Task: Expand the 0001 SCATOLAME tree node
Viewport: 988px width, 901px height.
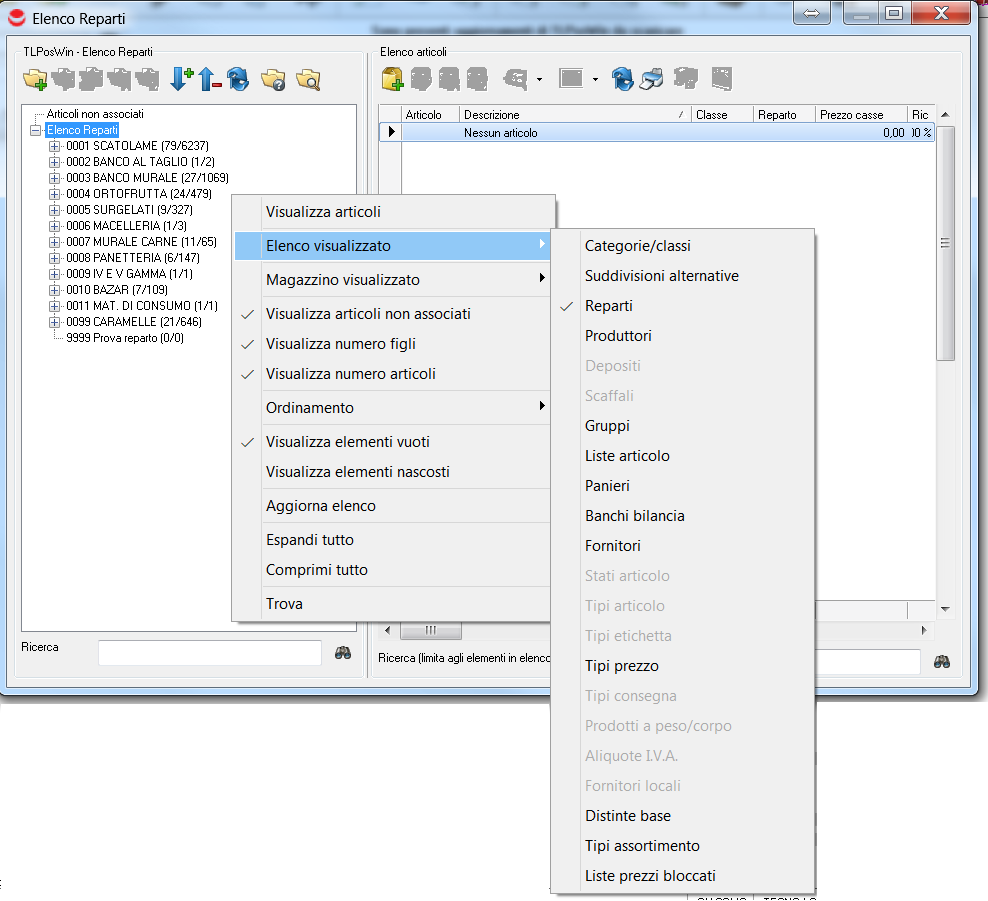Action: tap(55, 146)
